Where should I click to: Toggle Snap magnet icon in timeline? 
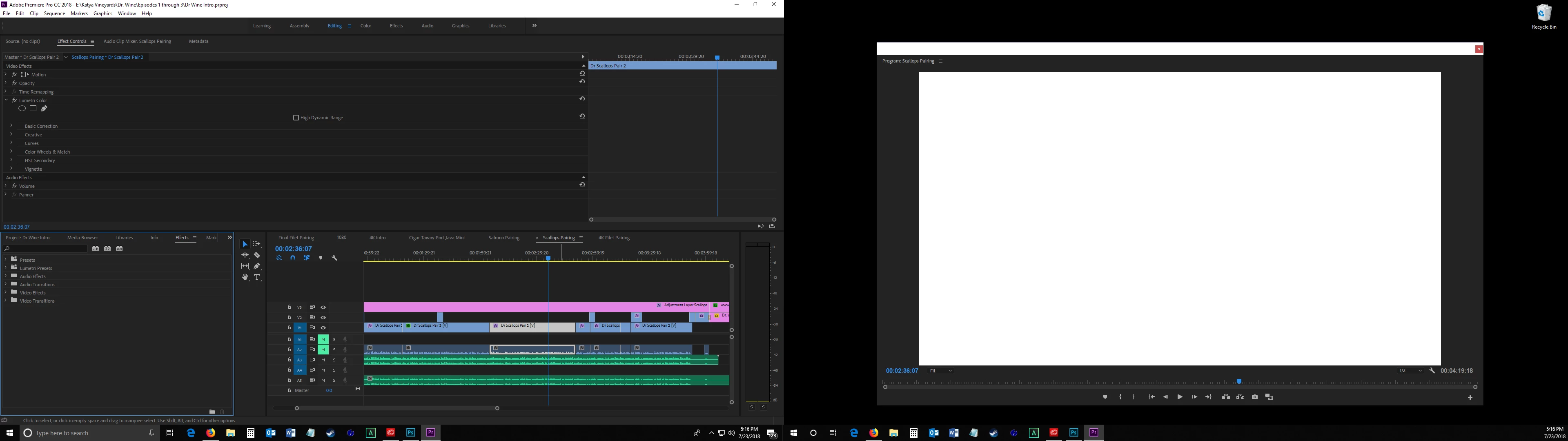coord(293,258)
